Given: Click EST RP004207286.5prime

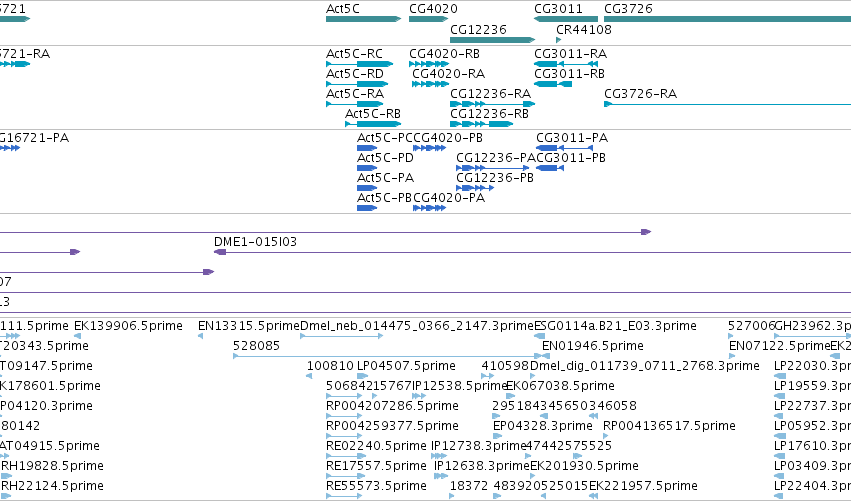Looking at the screenshot, I should point(392,406).
